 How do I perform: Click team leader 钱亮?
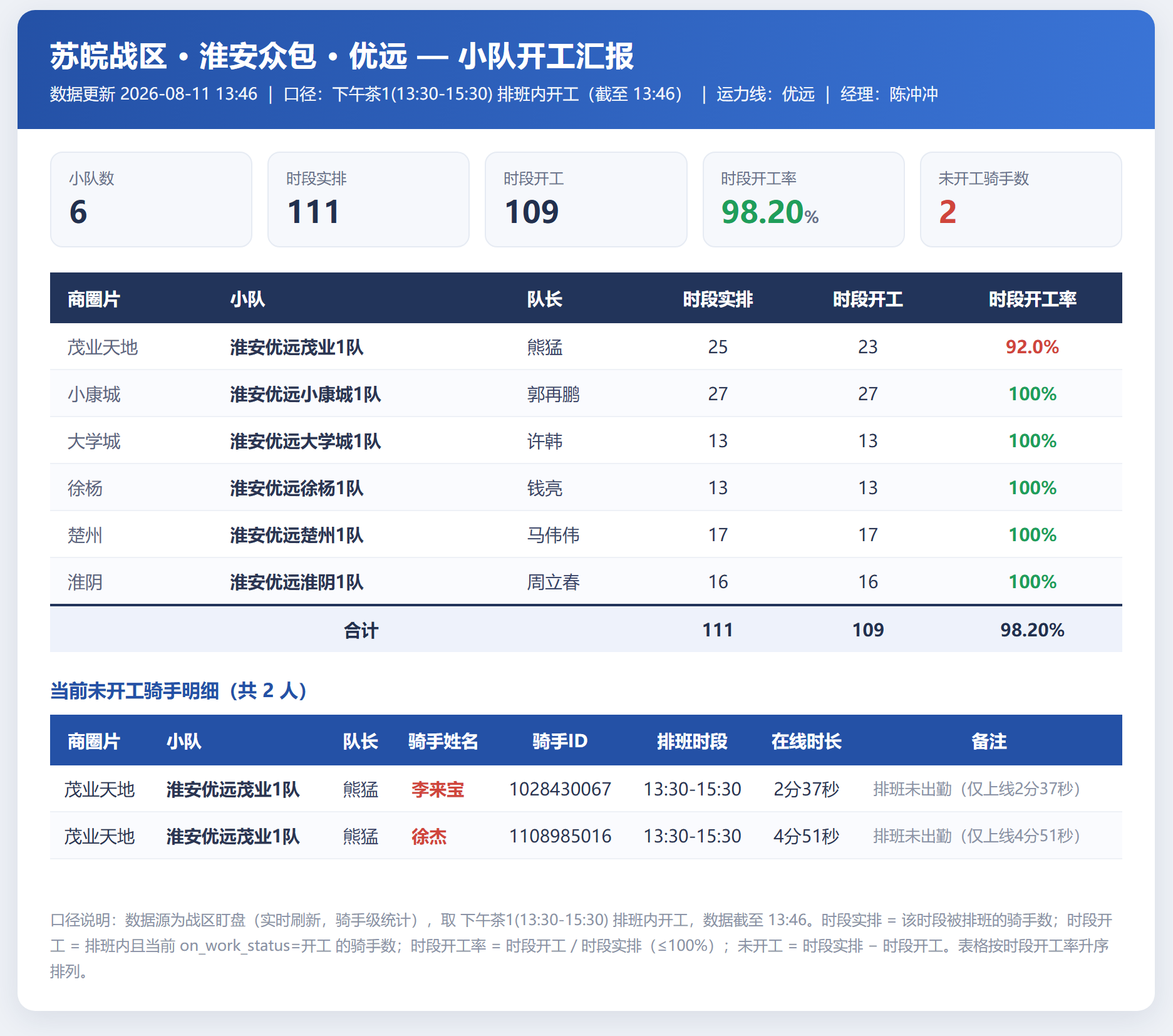point(544,488)
